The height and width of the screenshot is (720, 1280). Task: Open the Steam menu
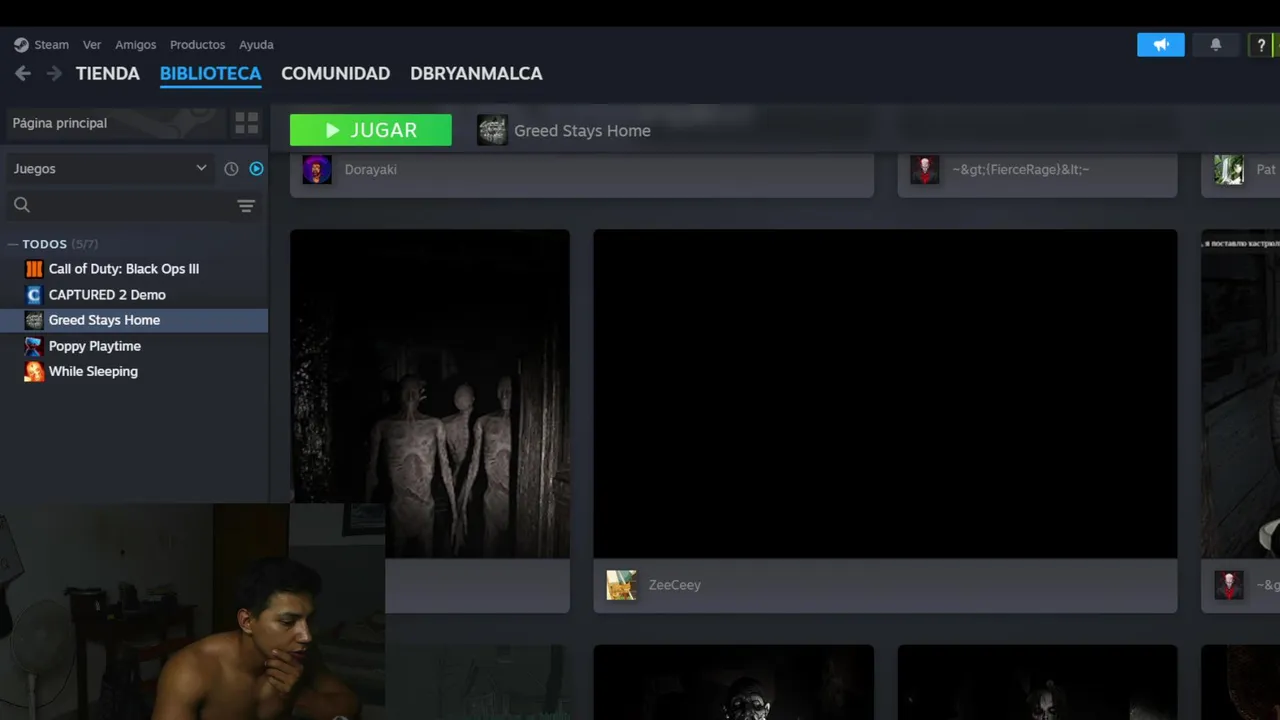coord(51,45)
